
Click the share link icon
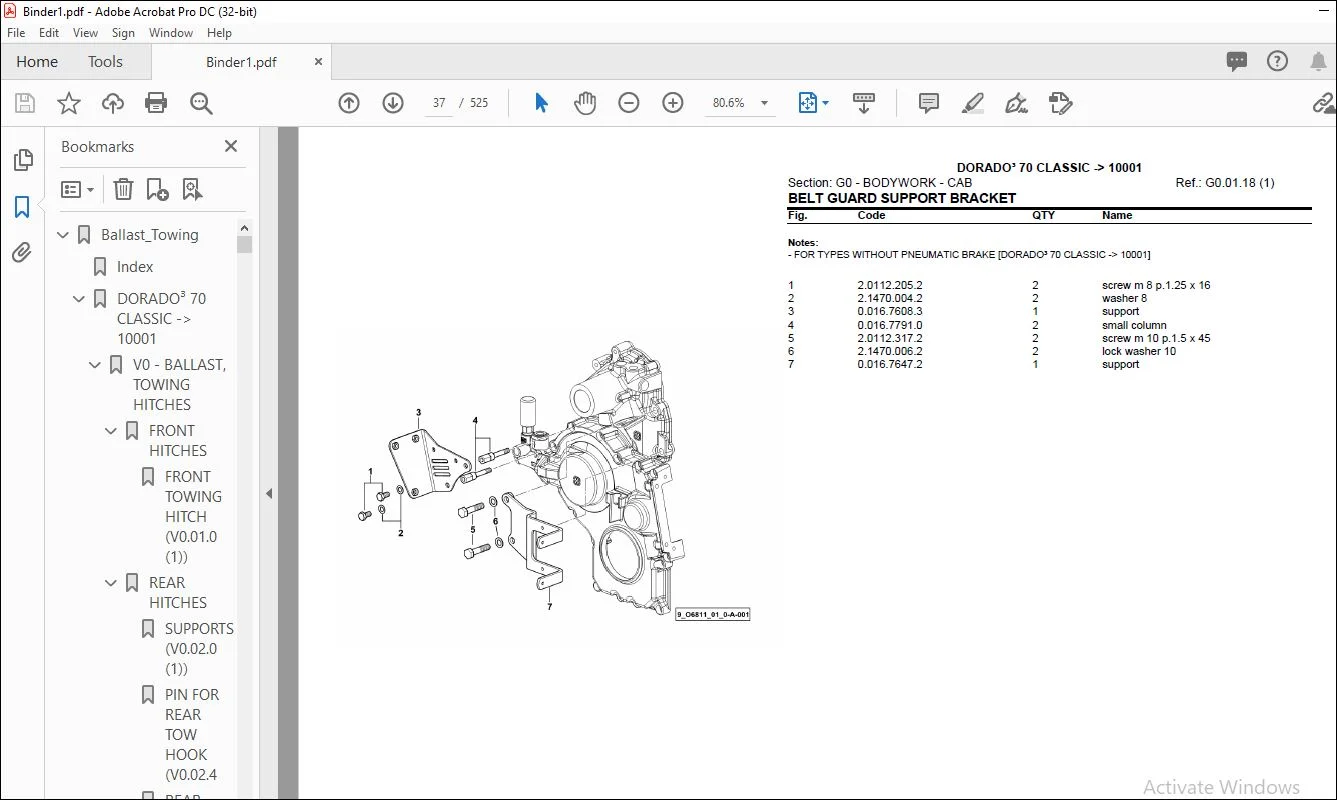tap(1324, 103)
